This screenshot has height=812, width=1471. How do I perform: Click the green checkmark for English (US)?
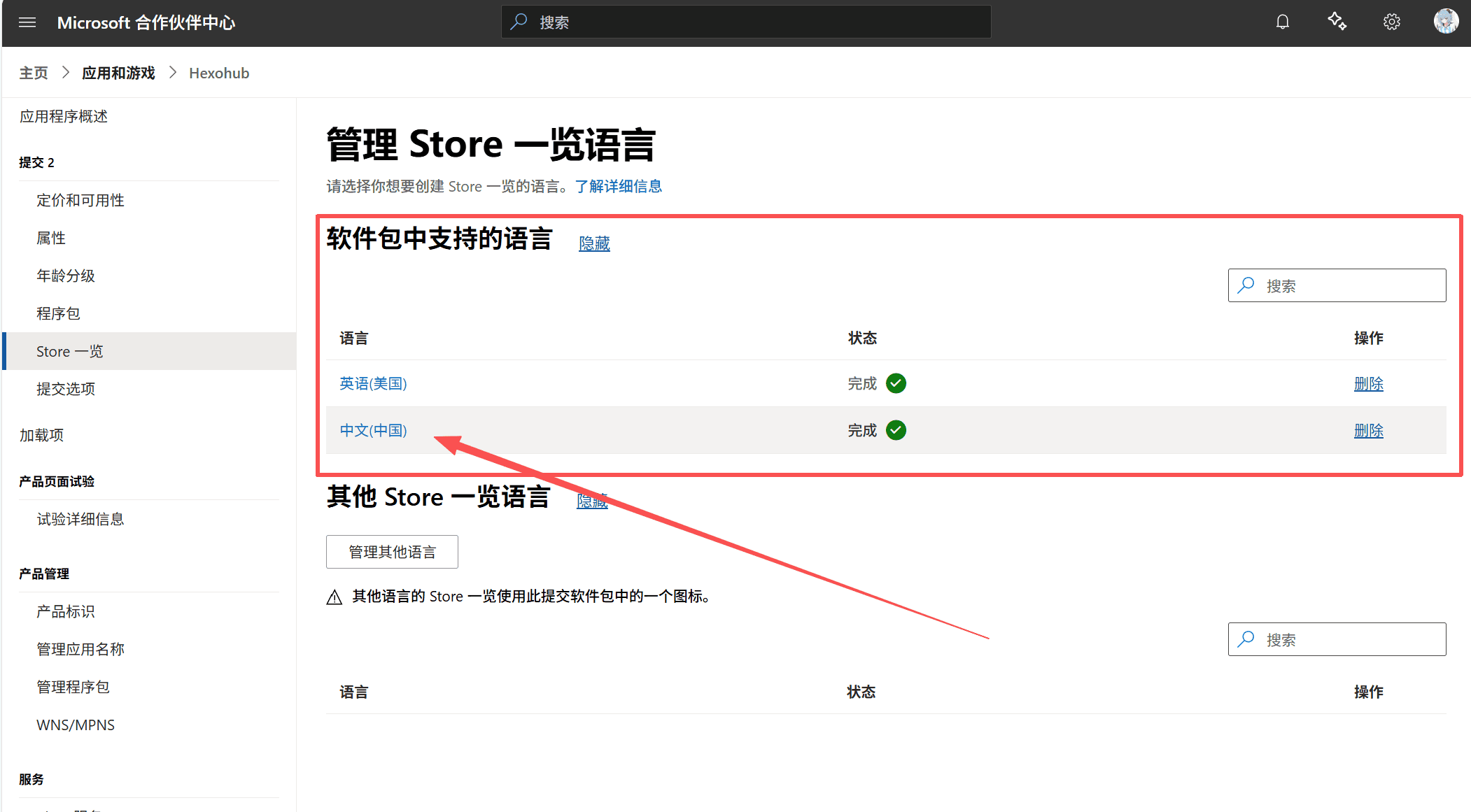tap(896, 383)
